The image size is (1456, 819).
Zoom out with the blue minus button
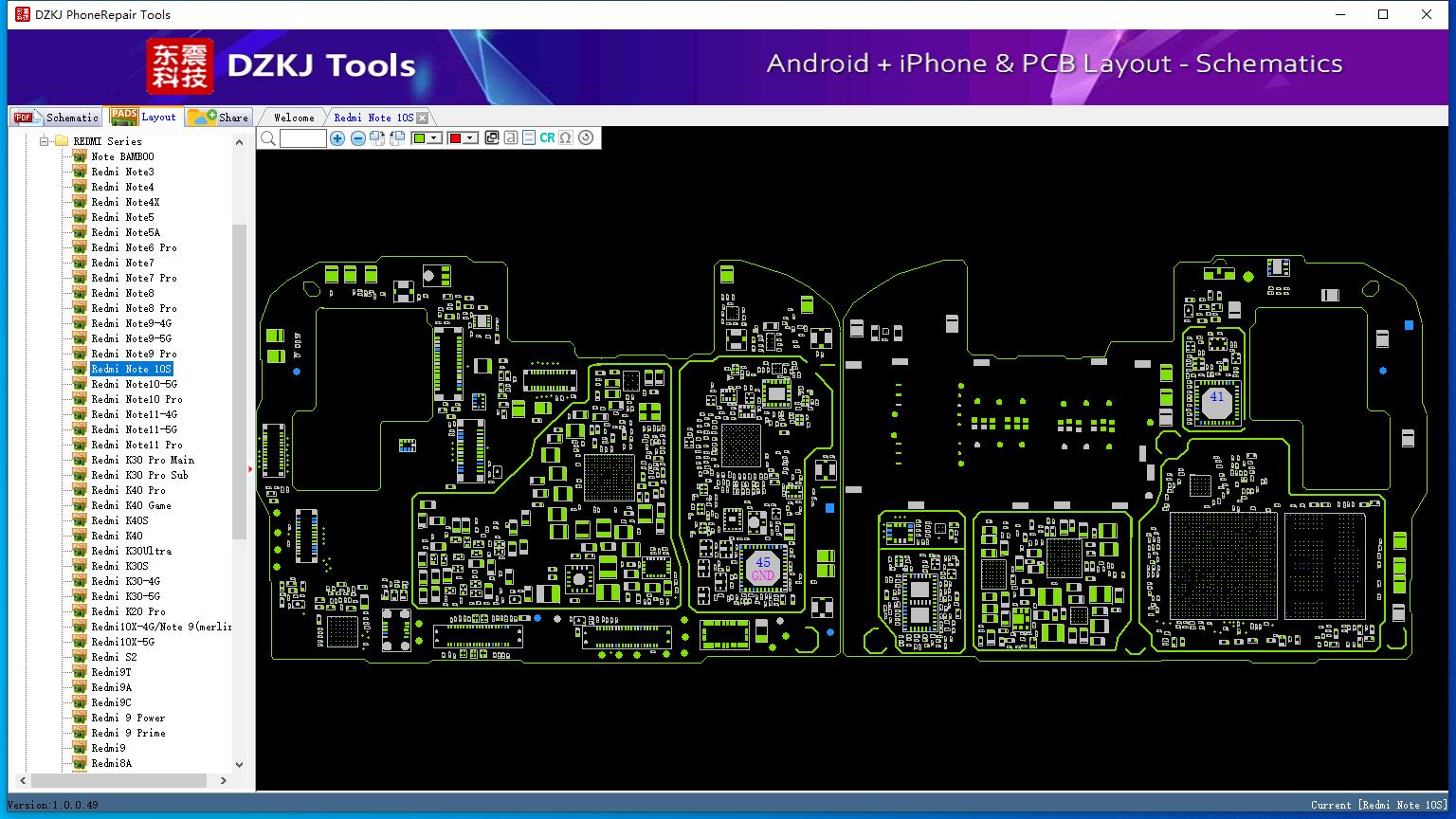357,138
